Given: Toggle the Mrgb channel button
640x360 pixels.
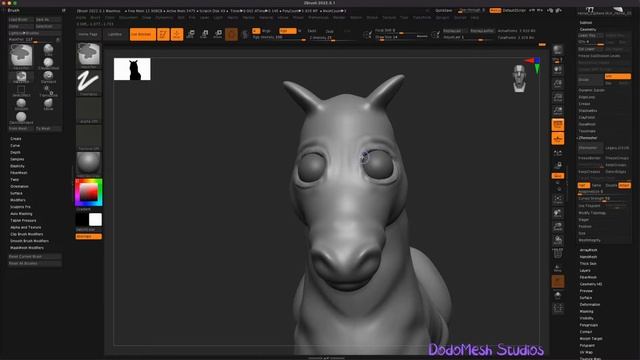Looking at the screenshot, I should point(267,31).
